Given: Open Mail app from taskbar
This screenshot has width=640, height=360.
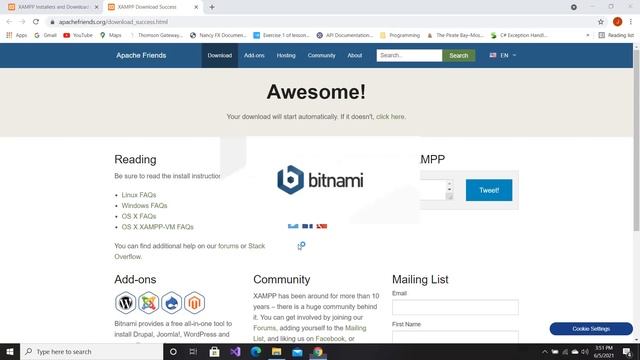Looking at the screenshot, I should point(297,351).
